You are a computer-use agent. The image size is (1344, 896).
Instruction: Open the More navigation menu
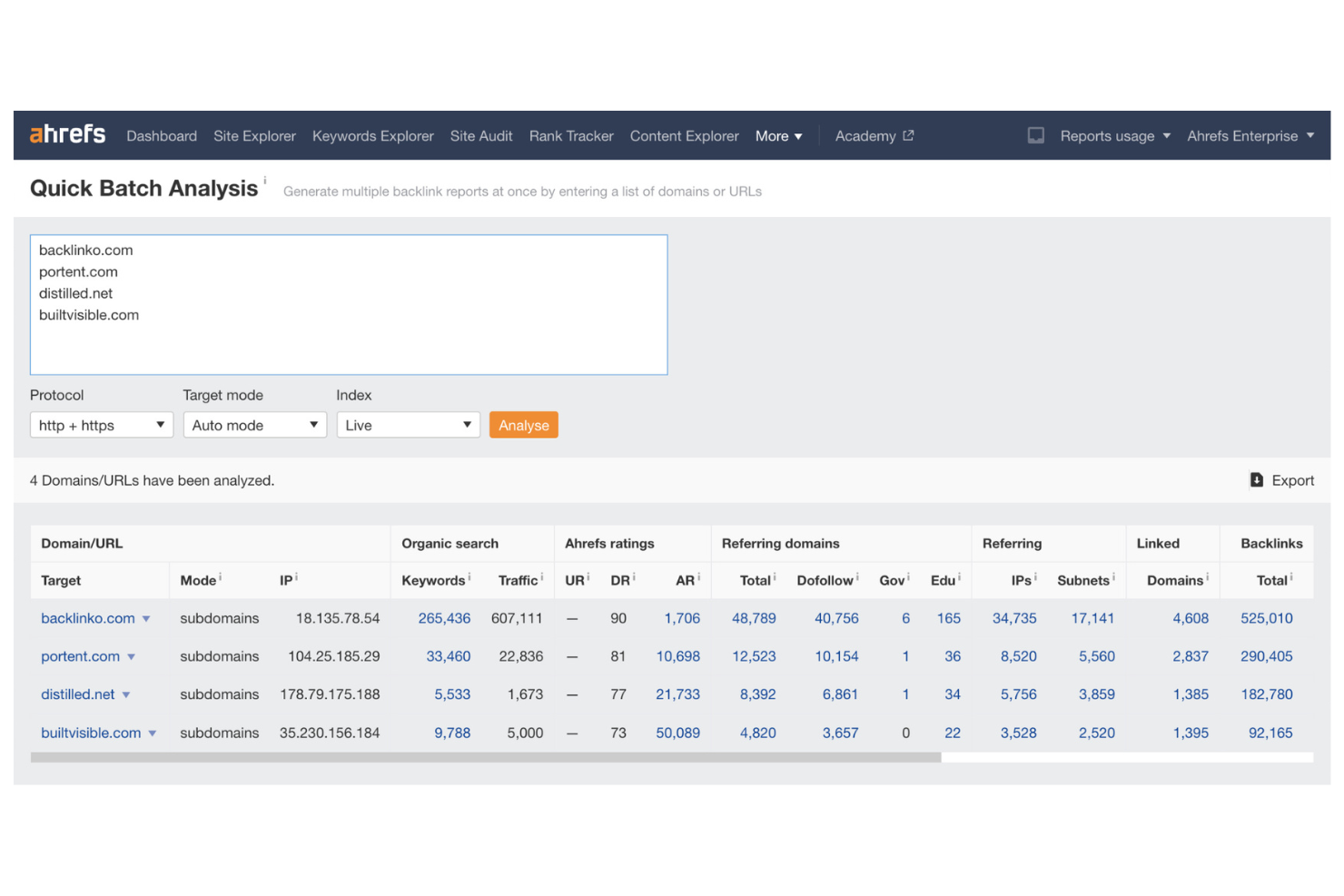pos(778,135)
